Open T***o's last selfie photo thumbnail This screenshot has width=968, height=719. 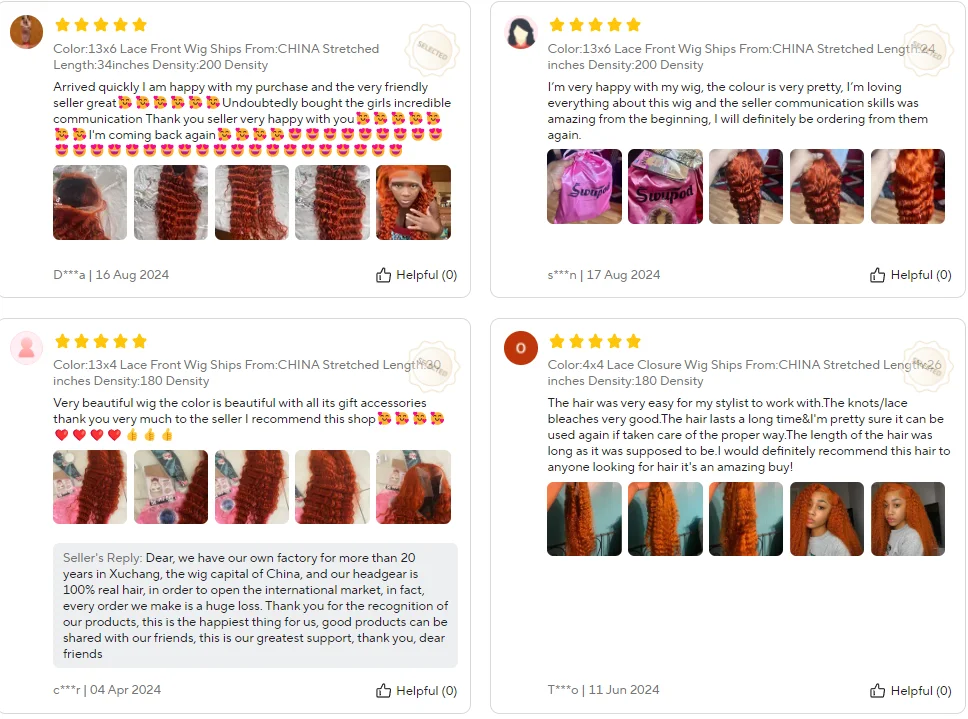pos(908,519)
